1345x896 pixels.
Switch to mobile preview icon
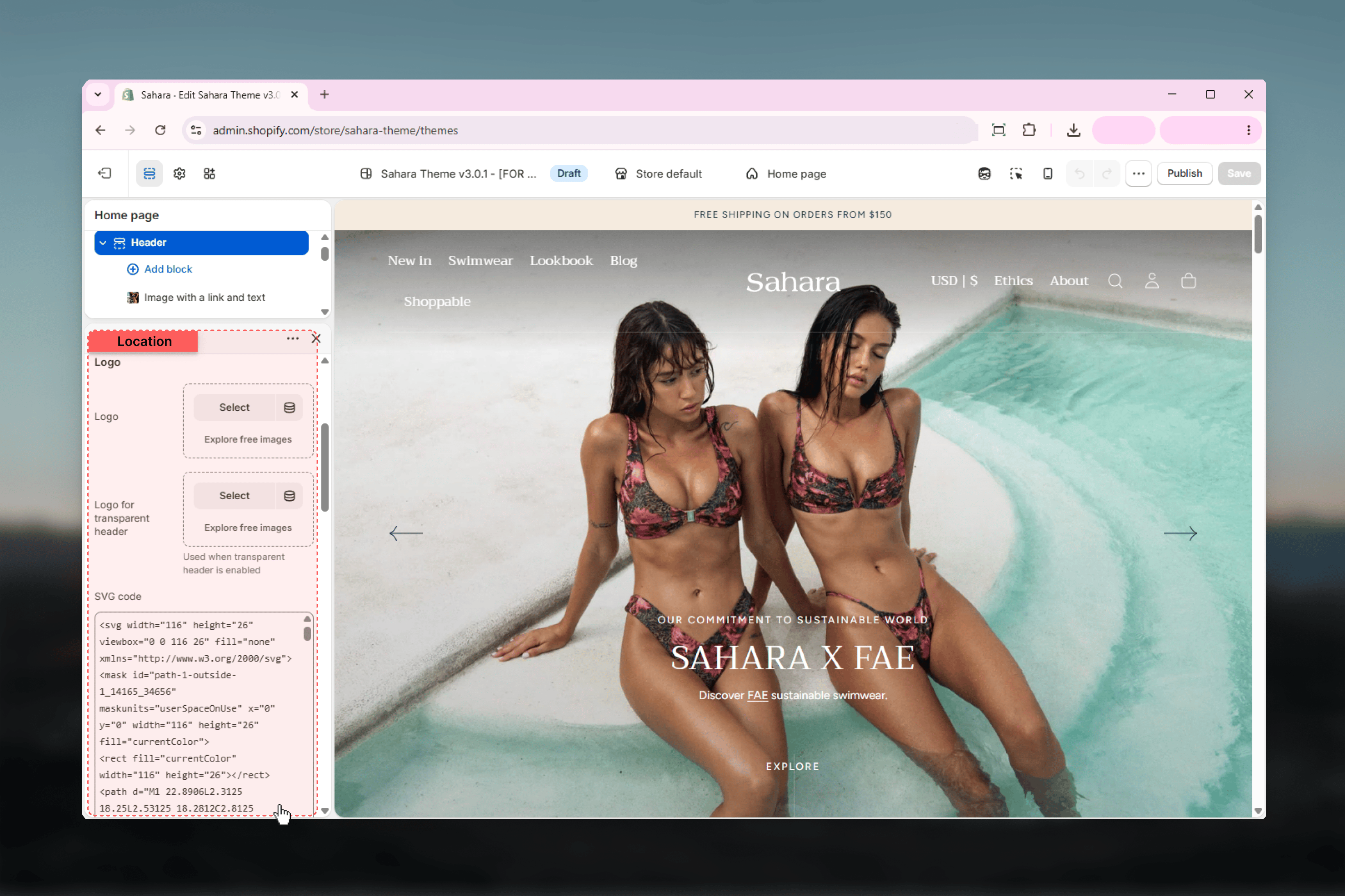pos(1047,173)
